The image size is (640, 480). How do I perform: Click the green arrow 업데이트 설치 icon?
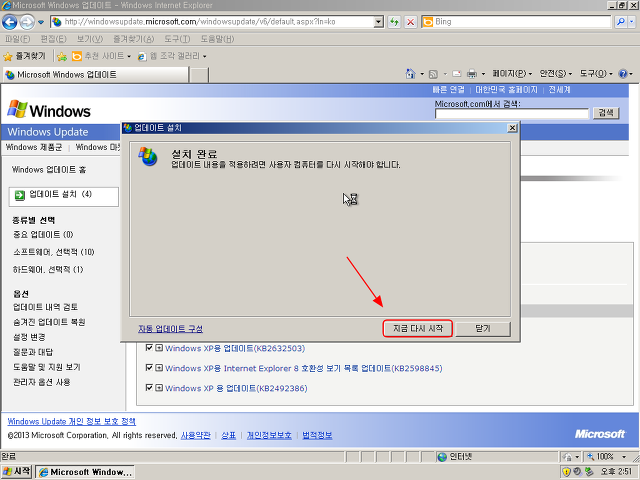[20, 196]
